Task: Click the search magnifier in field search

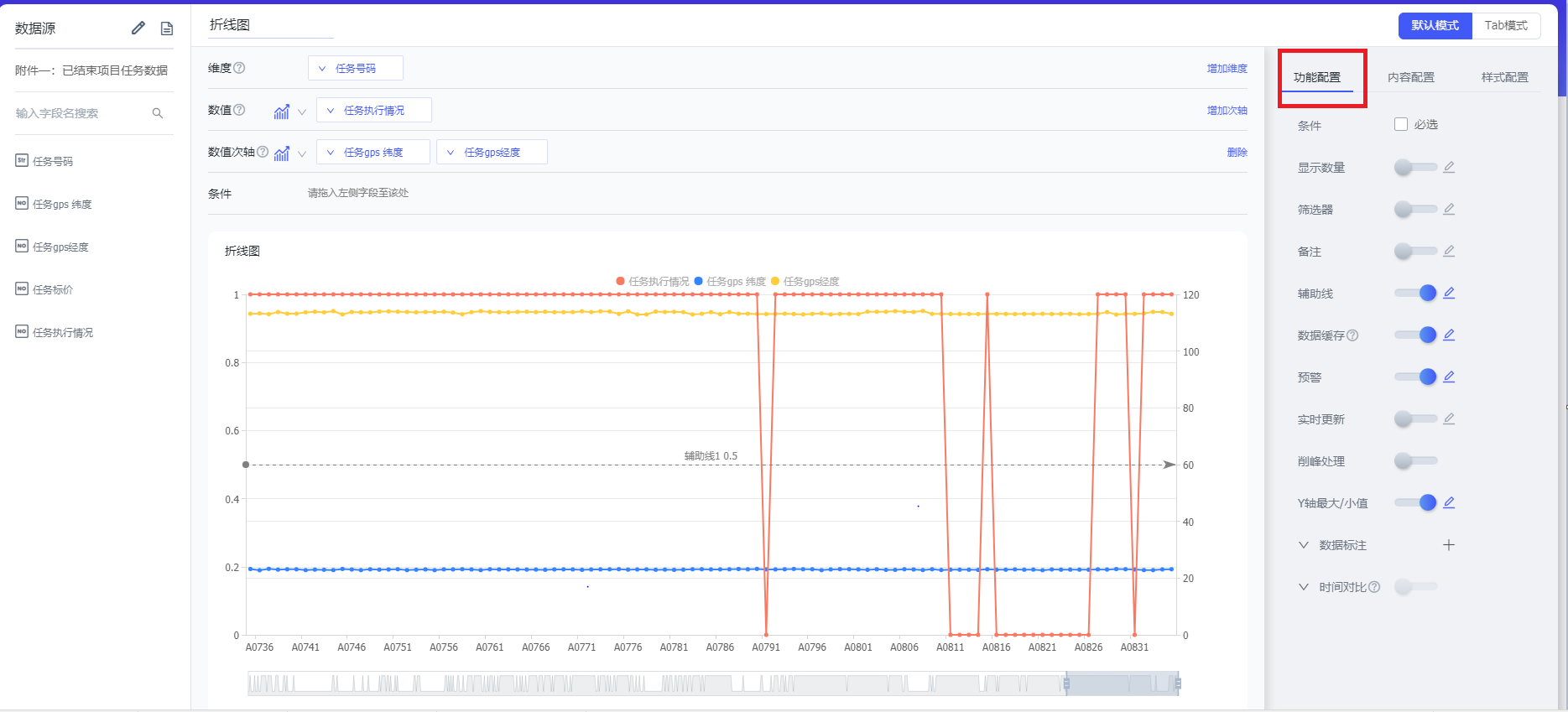Action: coord(157,113)
